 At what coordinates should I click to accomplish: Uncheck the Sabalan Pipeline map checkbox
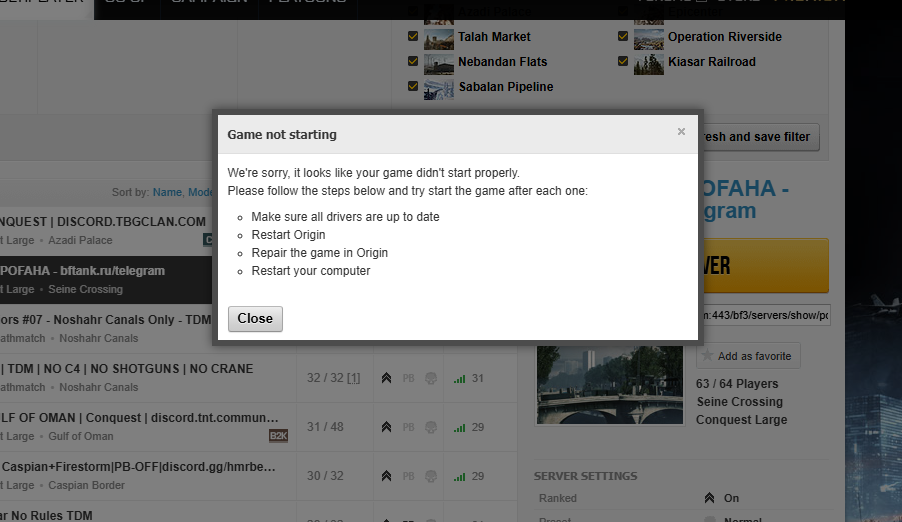(413, 86)
